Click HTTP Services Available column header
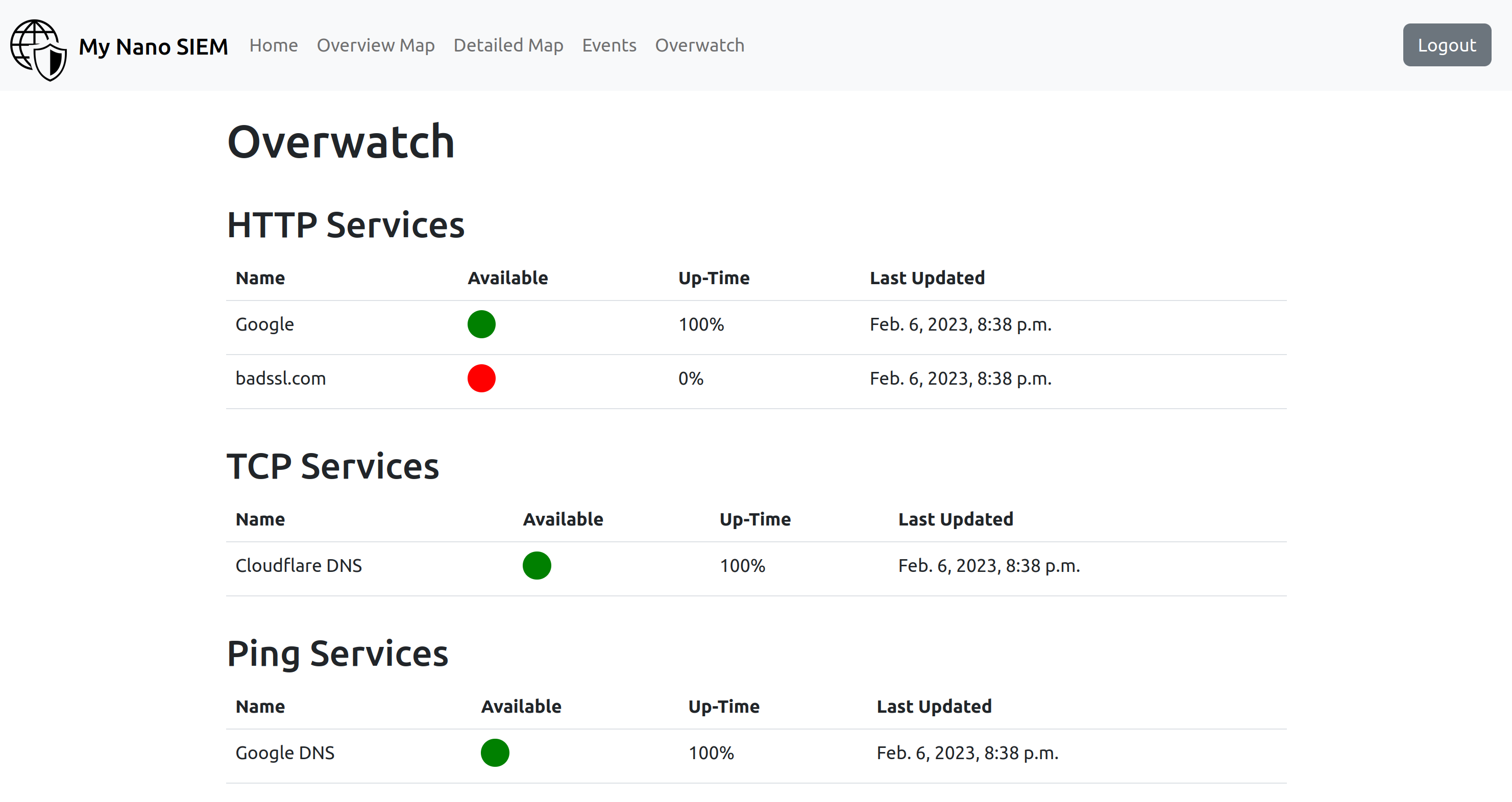The height and width of the screenshot is (802, 1512). (x=508, y=278)
